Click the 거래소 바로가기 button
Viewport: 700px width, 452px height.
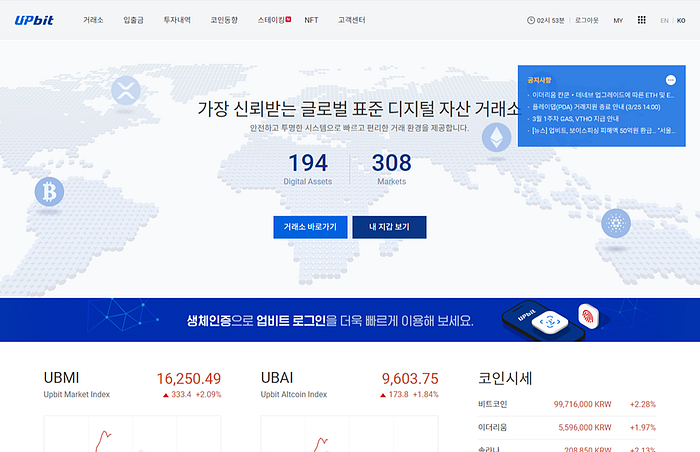tap(310, 227)
